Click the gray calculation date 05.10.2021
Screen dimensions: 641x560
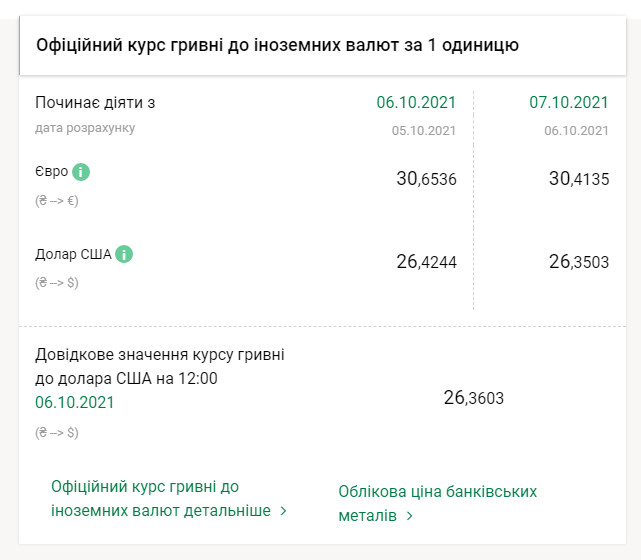click(424, 130)
